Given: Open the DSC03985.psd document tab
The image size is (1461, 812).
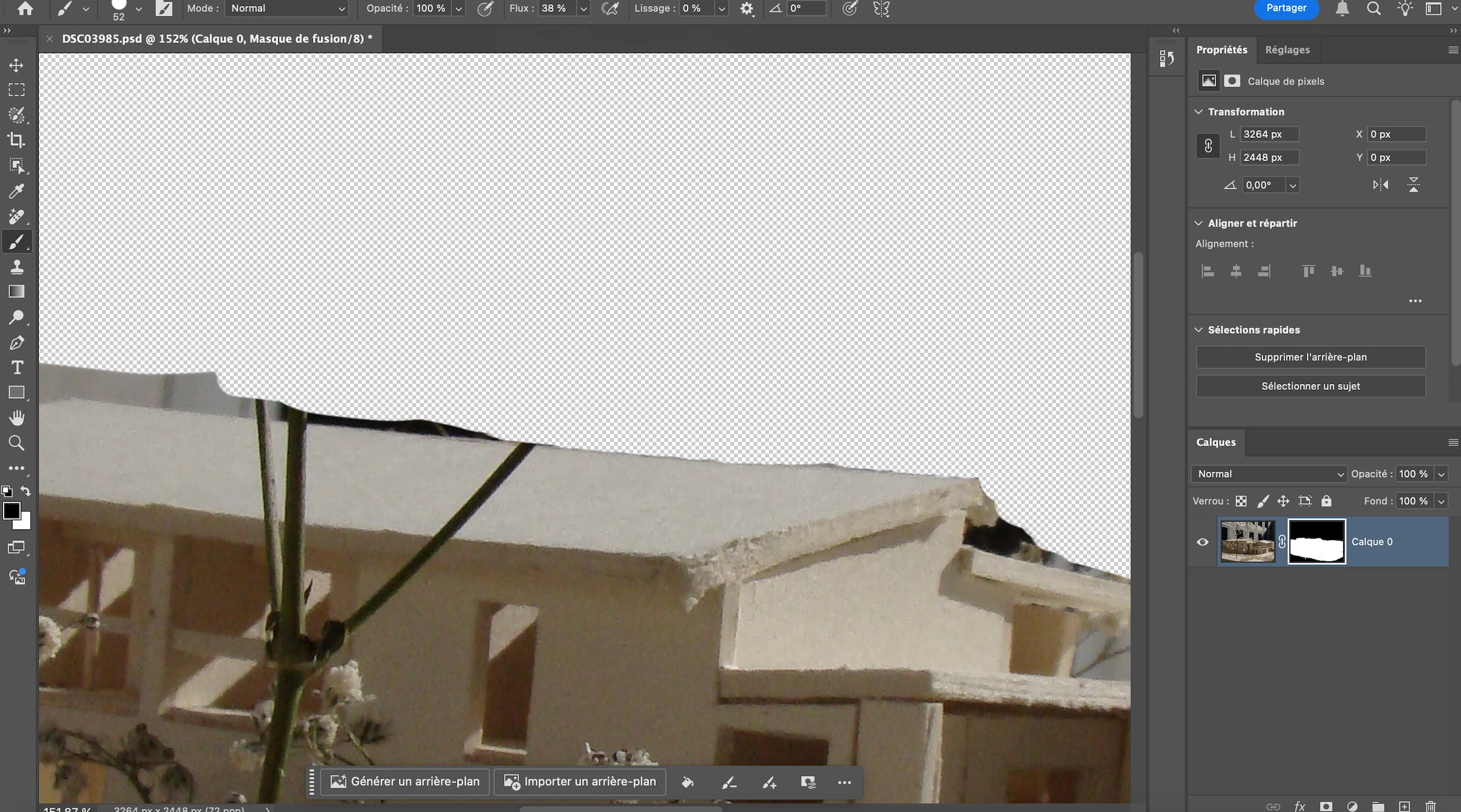Looking at the screenshot, I should click(x=217, y=39).
